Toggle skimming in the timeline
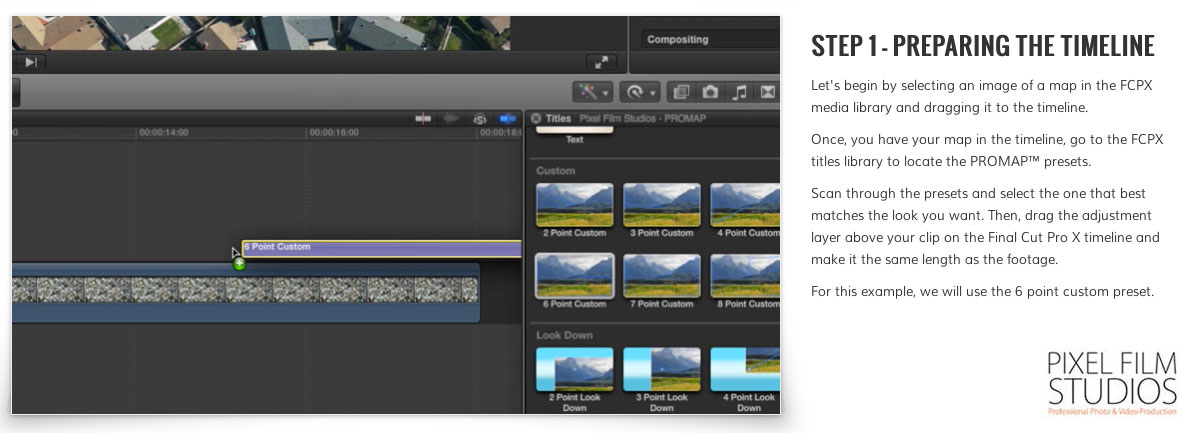The image size is (1199, 433). [423, 119]
